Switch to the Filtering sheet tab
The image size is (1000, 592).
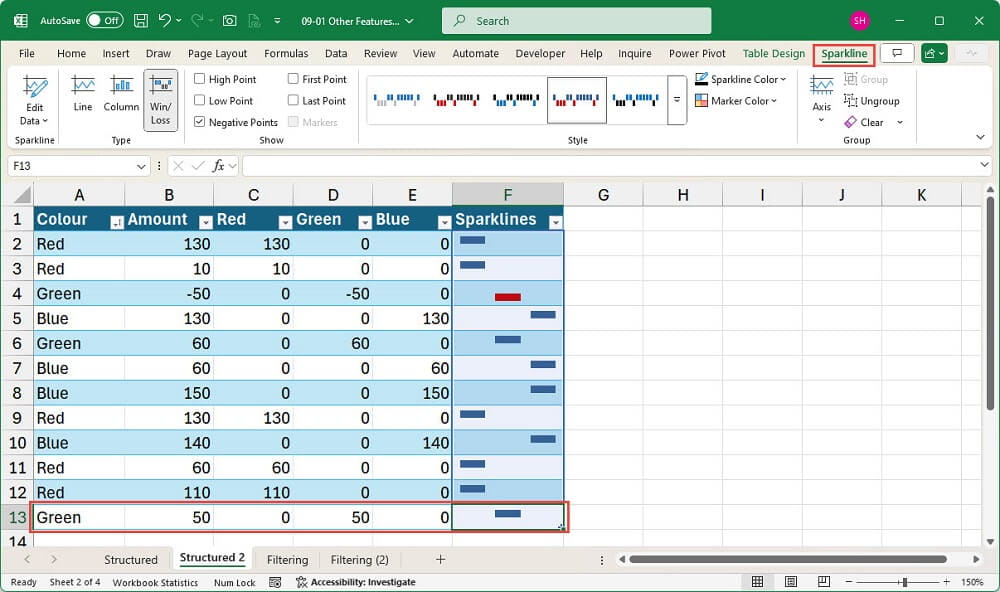[x=287, y=560]
